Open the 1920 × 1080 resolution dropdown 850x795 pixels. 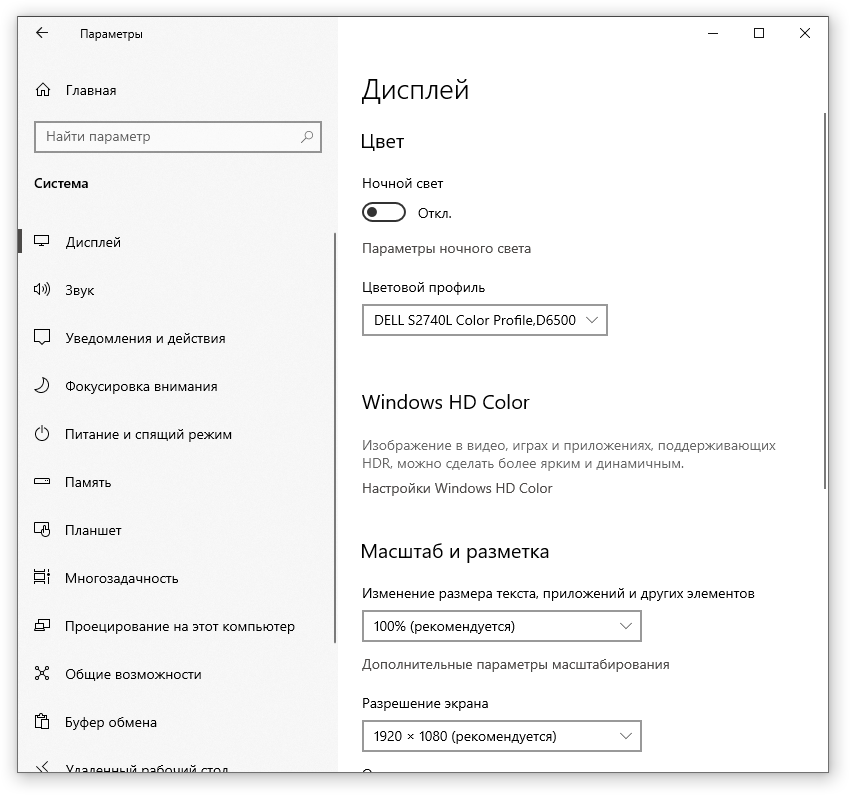501,736
